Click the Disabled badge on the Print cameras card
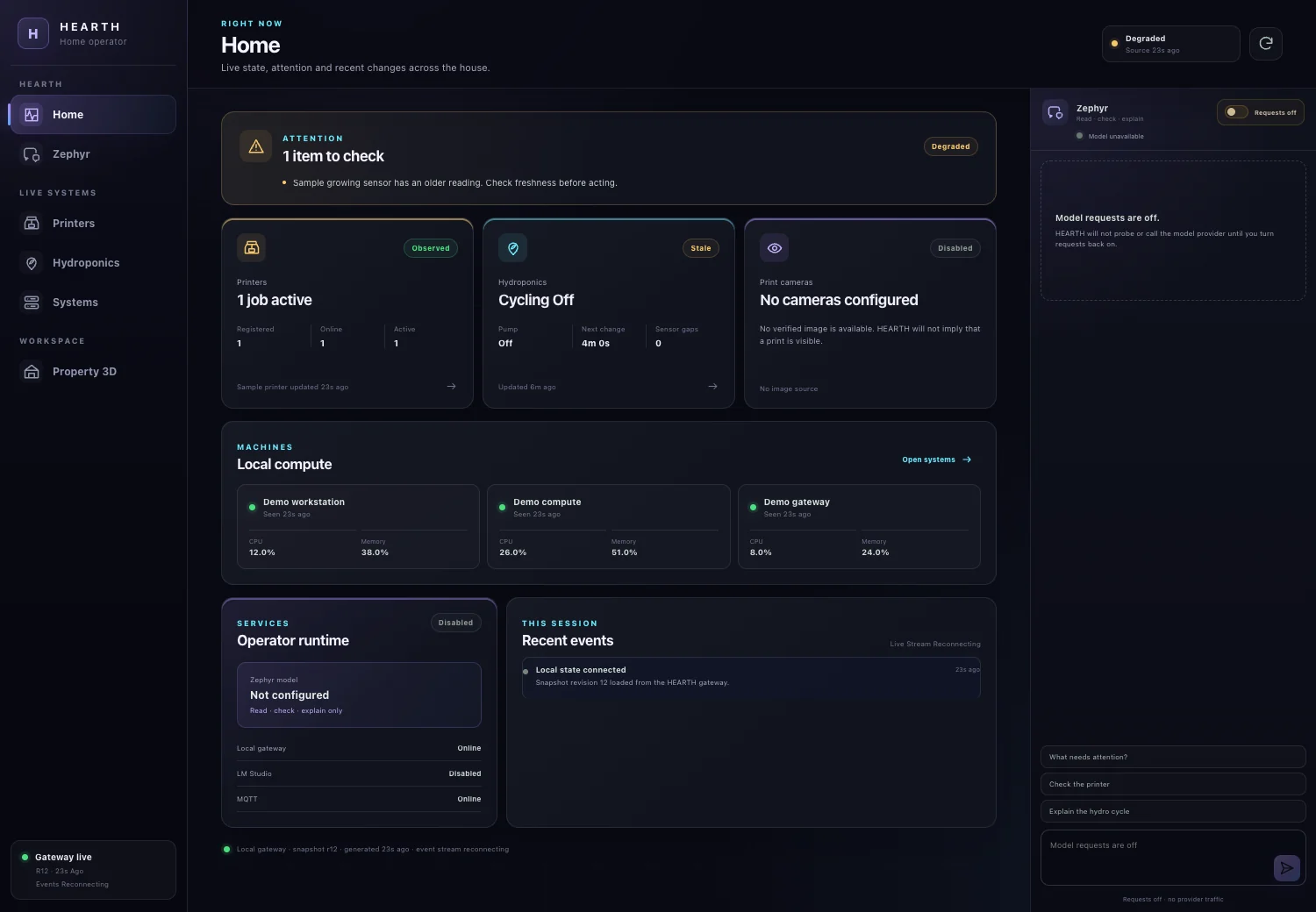Image resolution: width=1316 pixels, height=912 pixels. [955, 248]
